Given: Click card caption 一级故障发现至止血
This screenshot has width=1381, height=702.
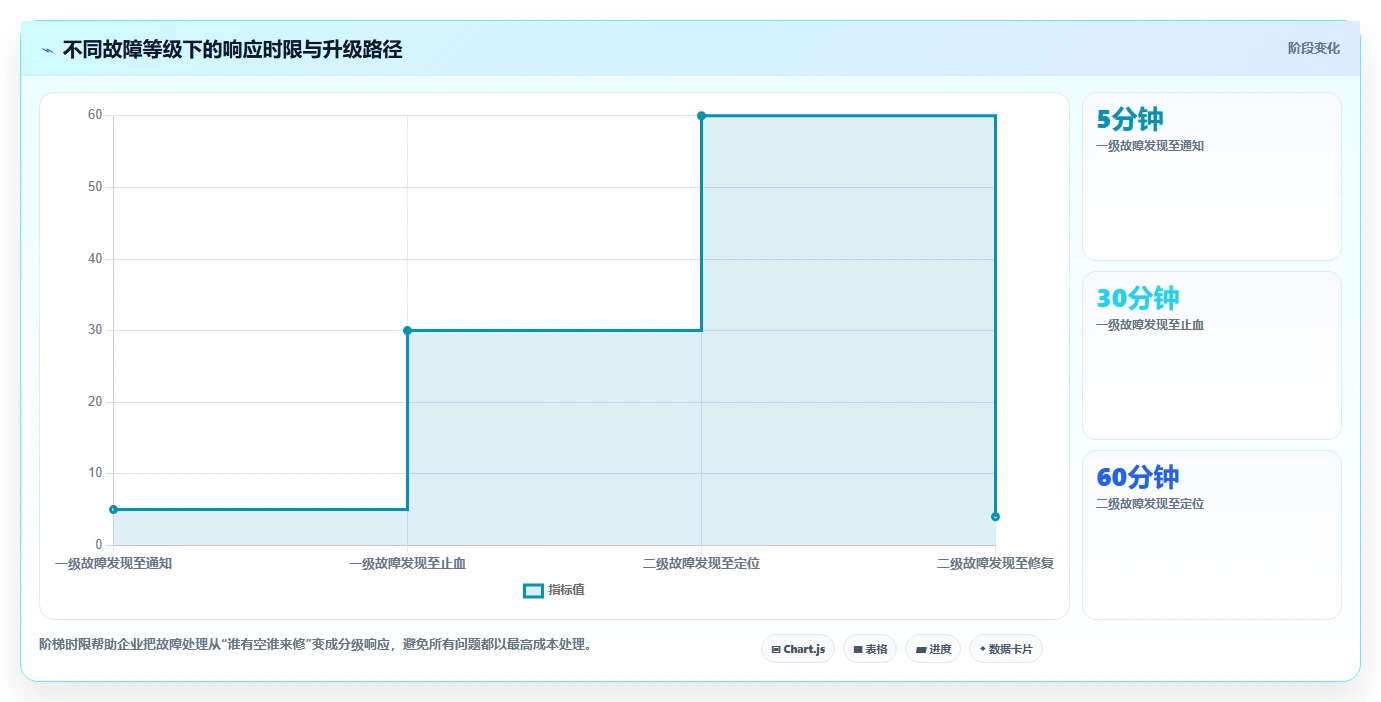Looking at the screenshot, I should point(1150,325).
